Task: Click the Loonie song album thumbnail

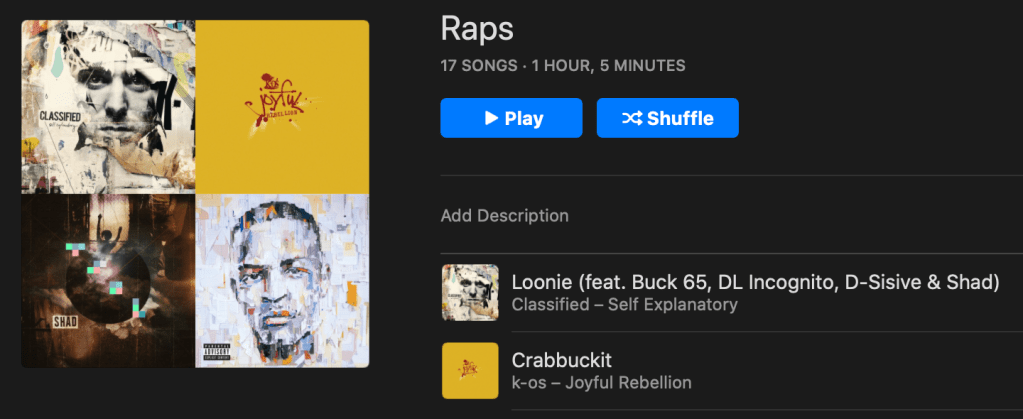Action: click(470, 292)
